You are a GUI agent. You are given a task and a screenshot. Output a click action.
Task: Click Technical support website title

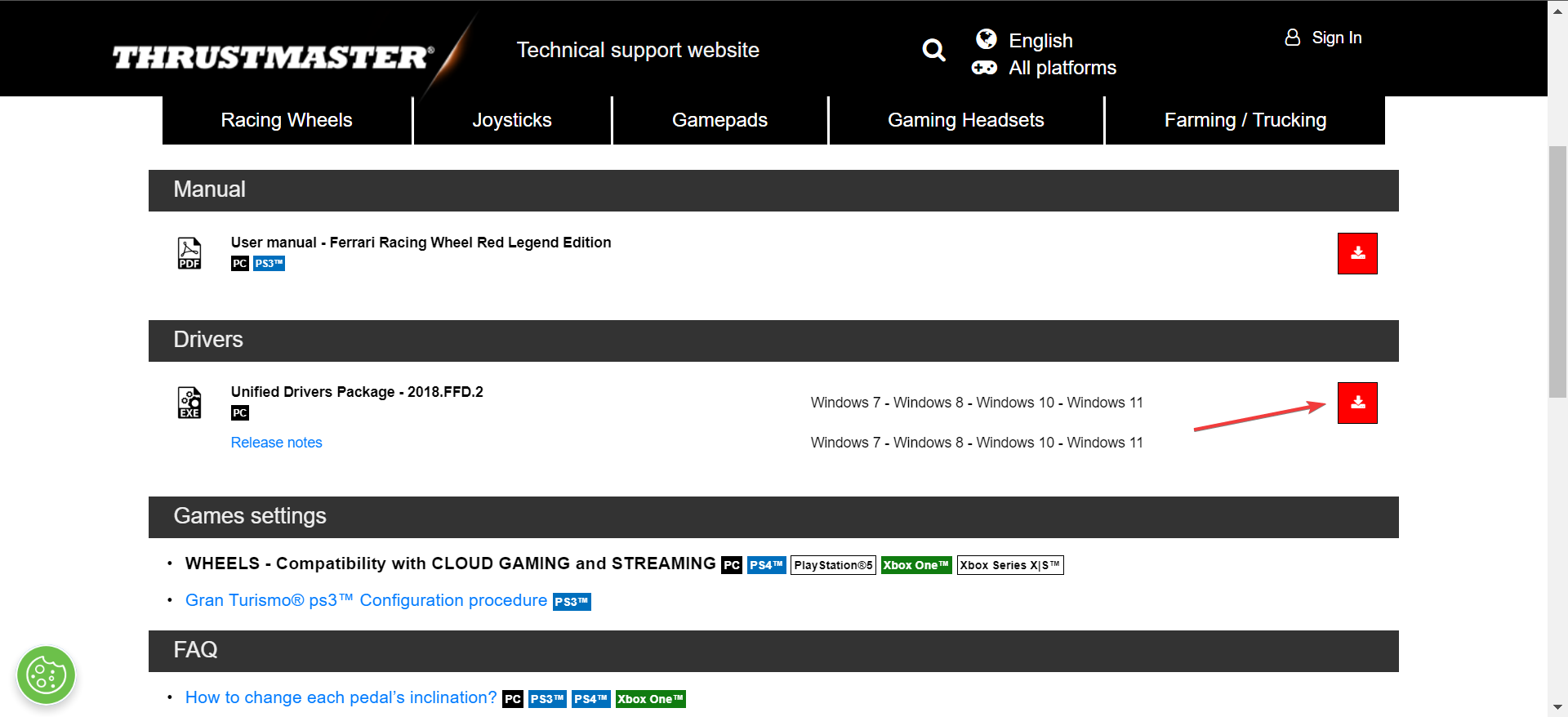(638, 50)
